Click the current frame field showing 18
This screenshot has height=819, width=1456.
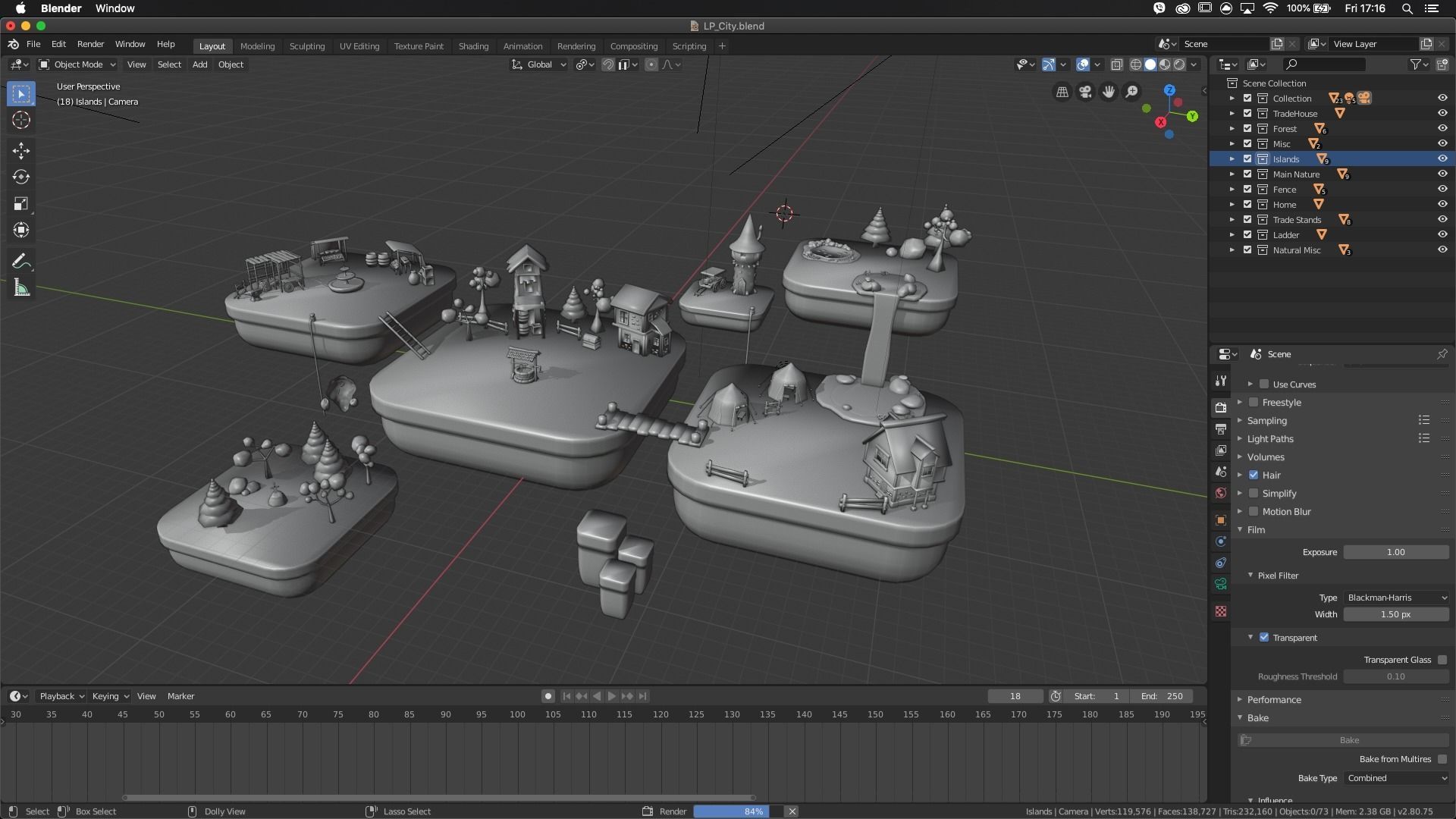[1015, 696]
